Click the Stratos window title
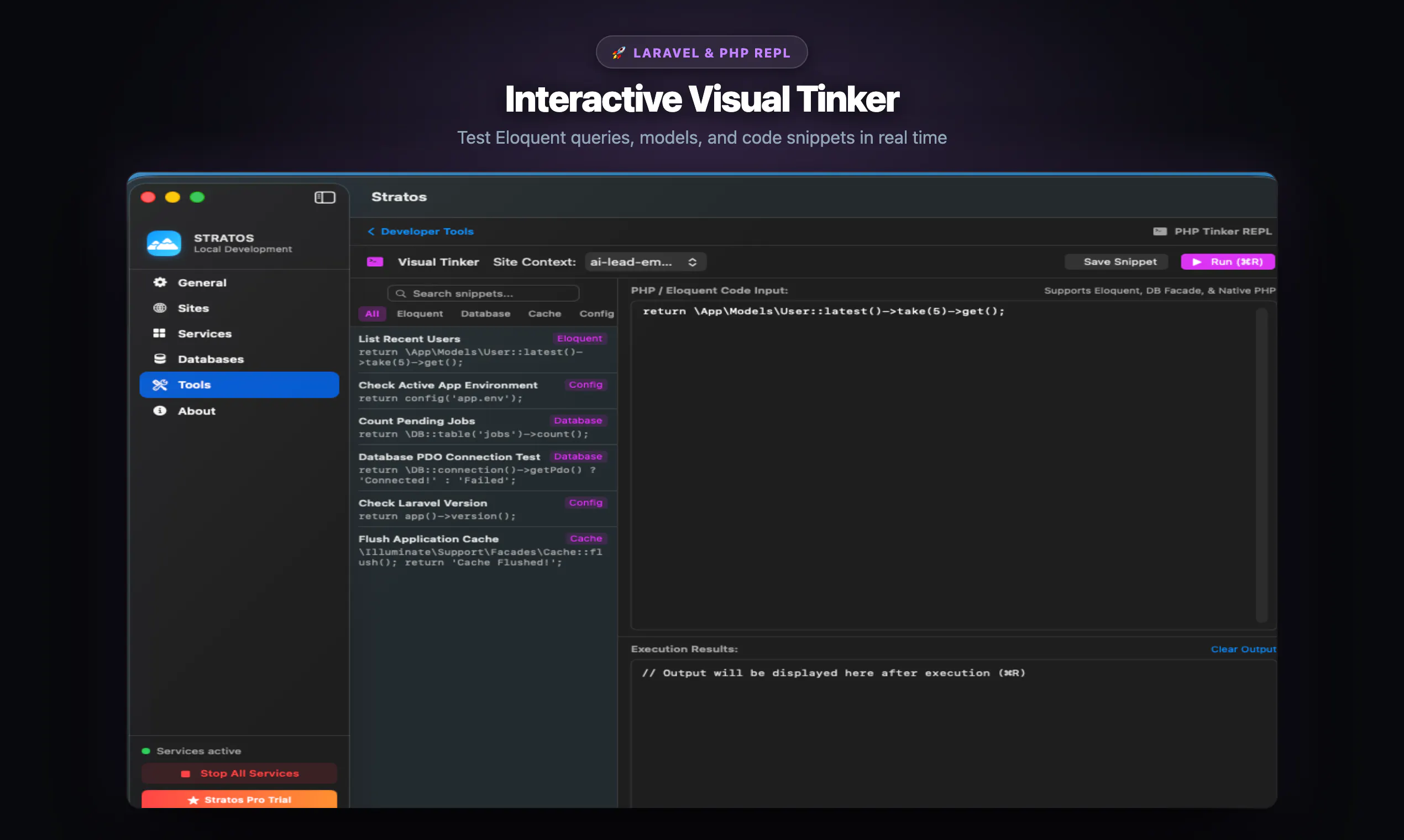 coord(399,197)
